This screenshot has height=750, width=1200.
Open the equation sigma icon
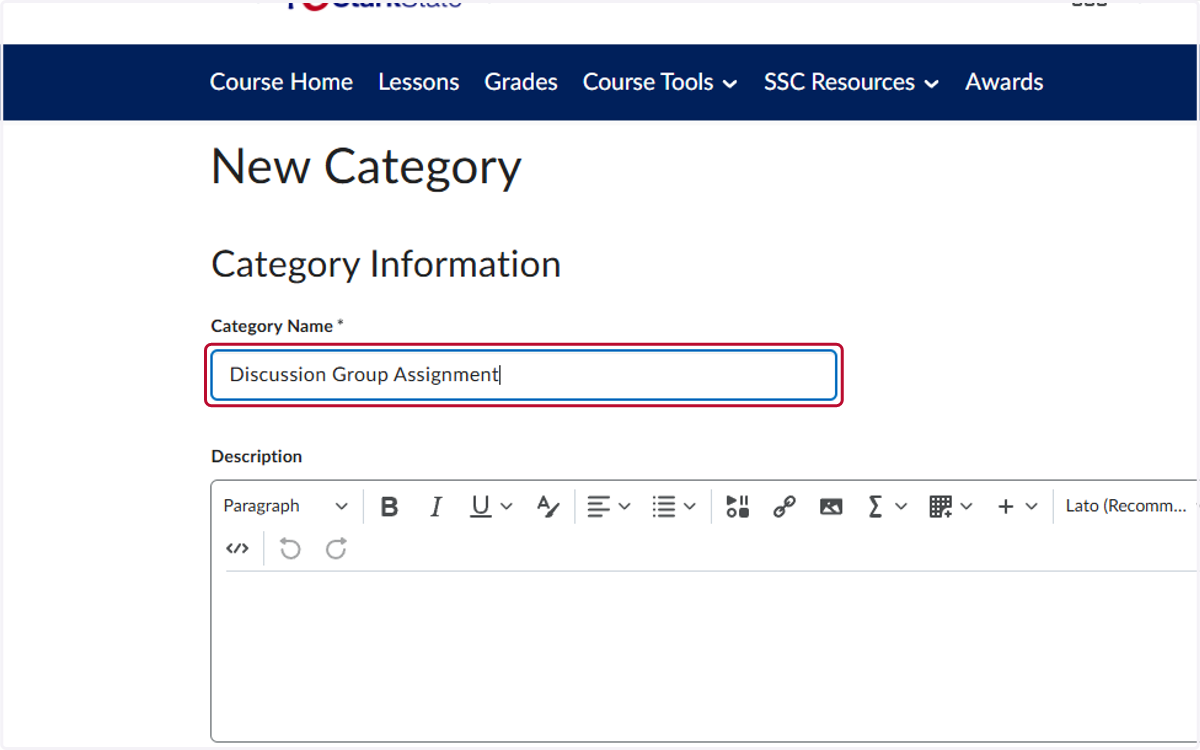[x=876, y=507]
